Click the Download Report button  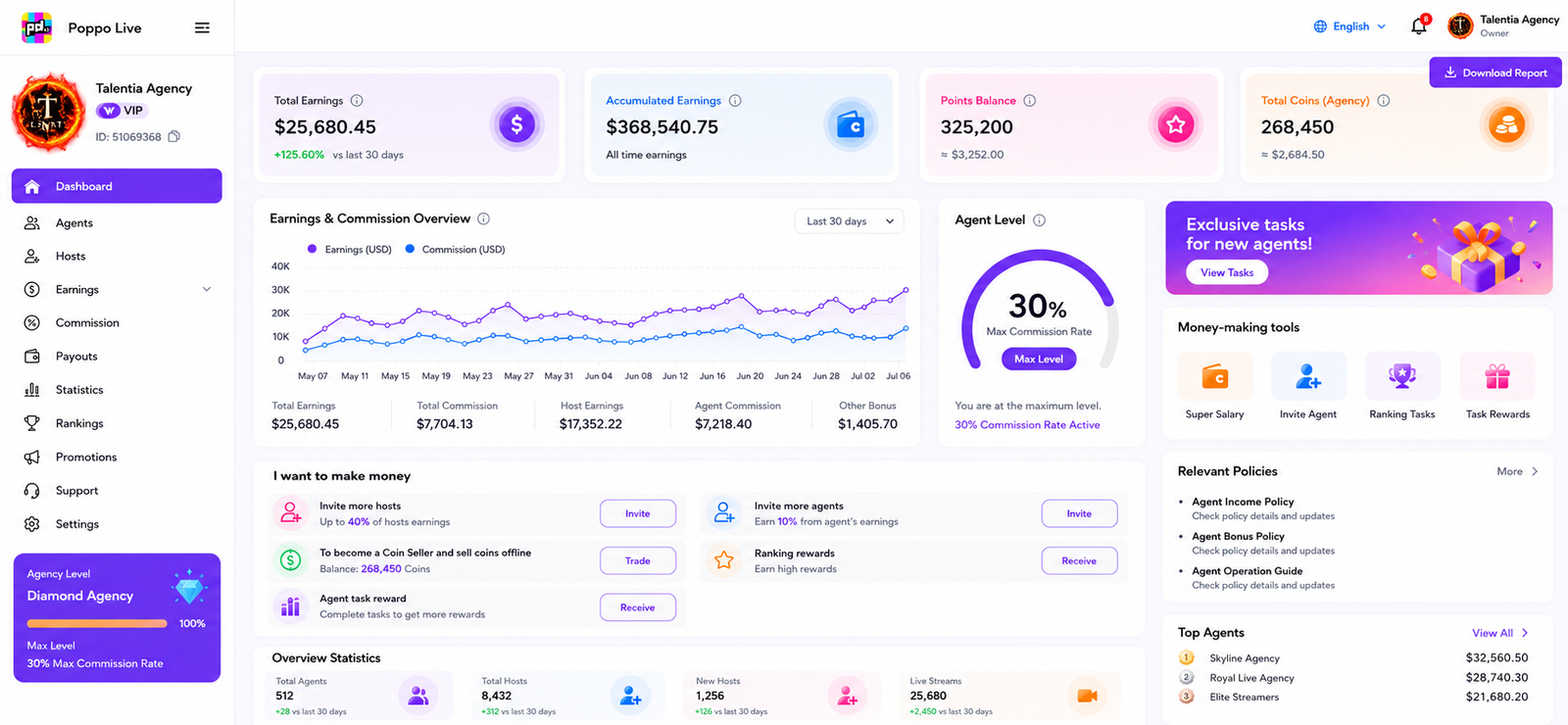click(1495, 72)
